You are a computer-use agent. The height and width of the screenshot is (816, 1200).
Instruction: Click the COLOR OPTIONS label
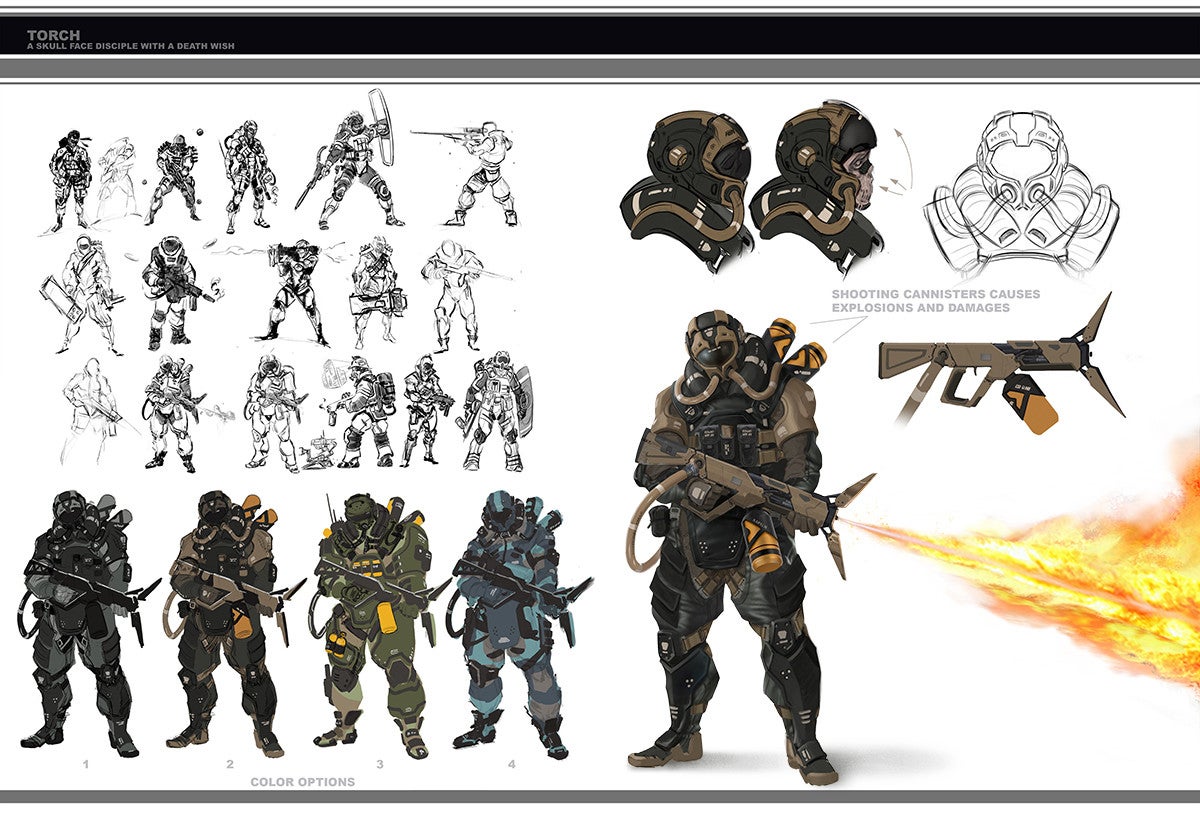(302, 781)
